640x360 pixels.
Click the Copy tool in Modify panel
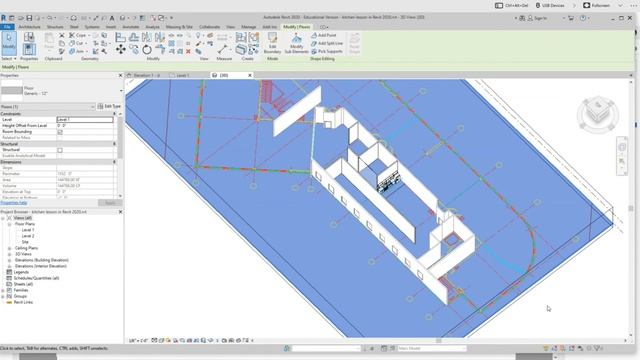point(133,50)
